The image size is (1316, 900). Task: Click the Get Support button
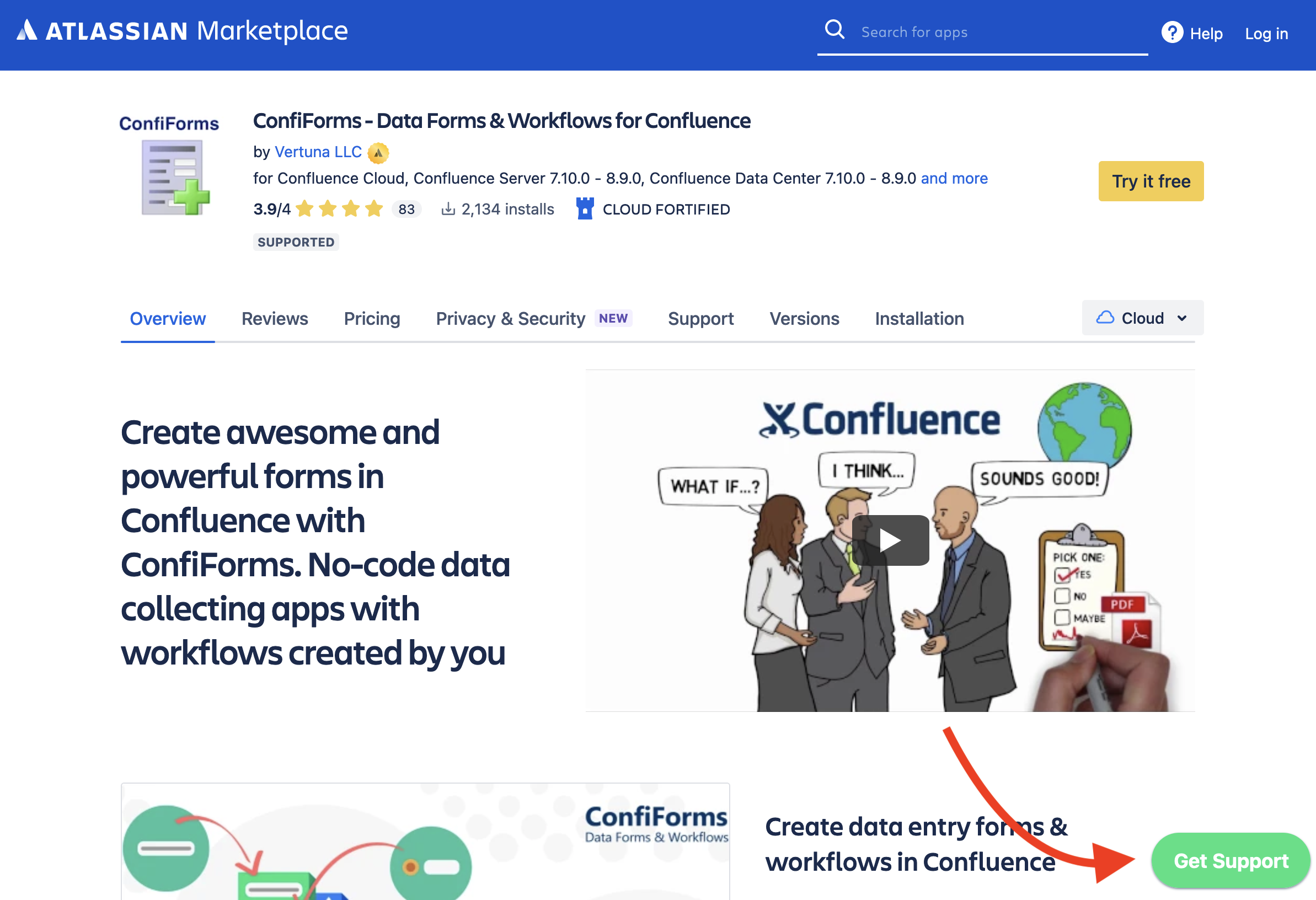(1231, 860)
